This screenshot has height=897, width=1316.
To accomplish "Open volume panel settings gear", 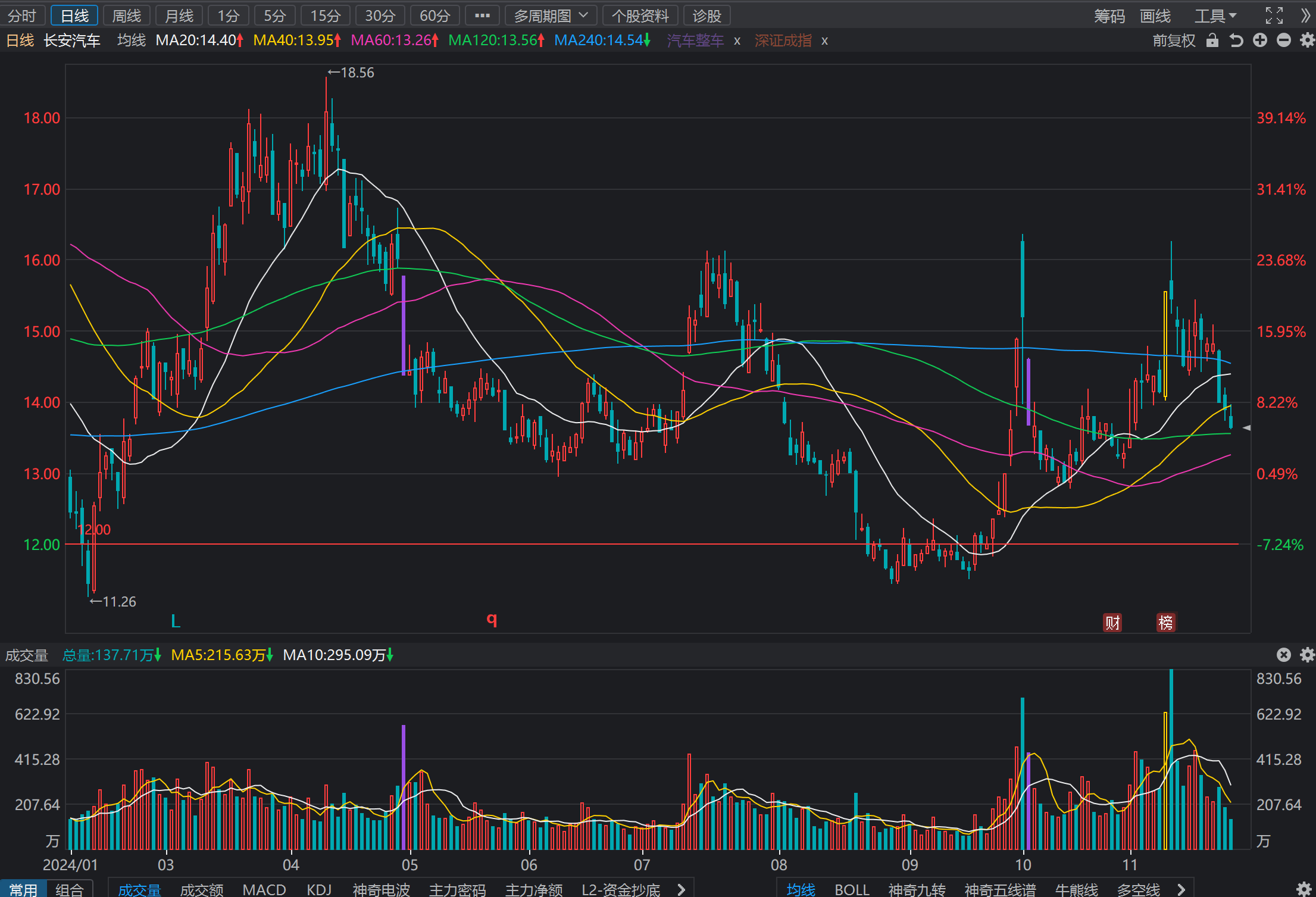I will coord(1307,655).
